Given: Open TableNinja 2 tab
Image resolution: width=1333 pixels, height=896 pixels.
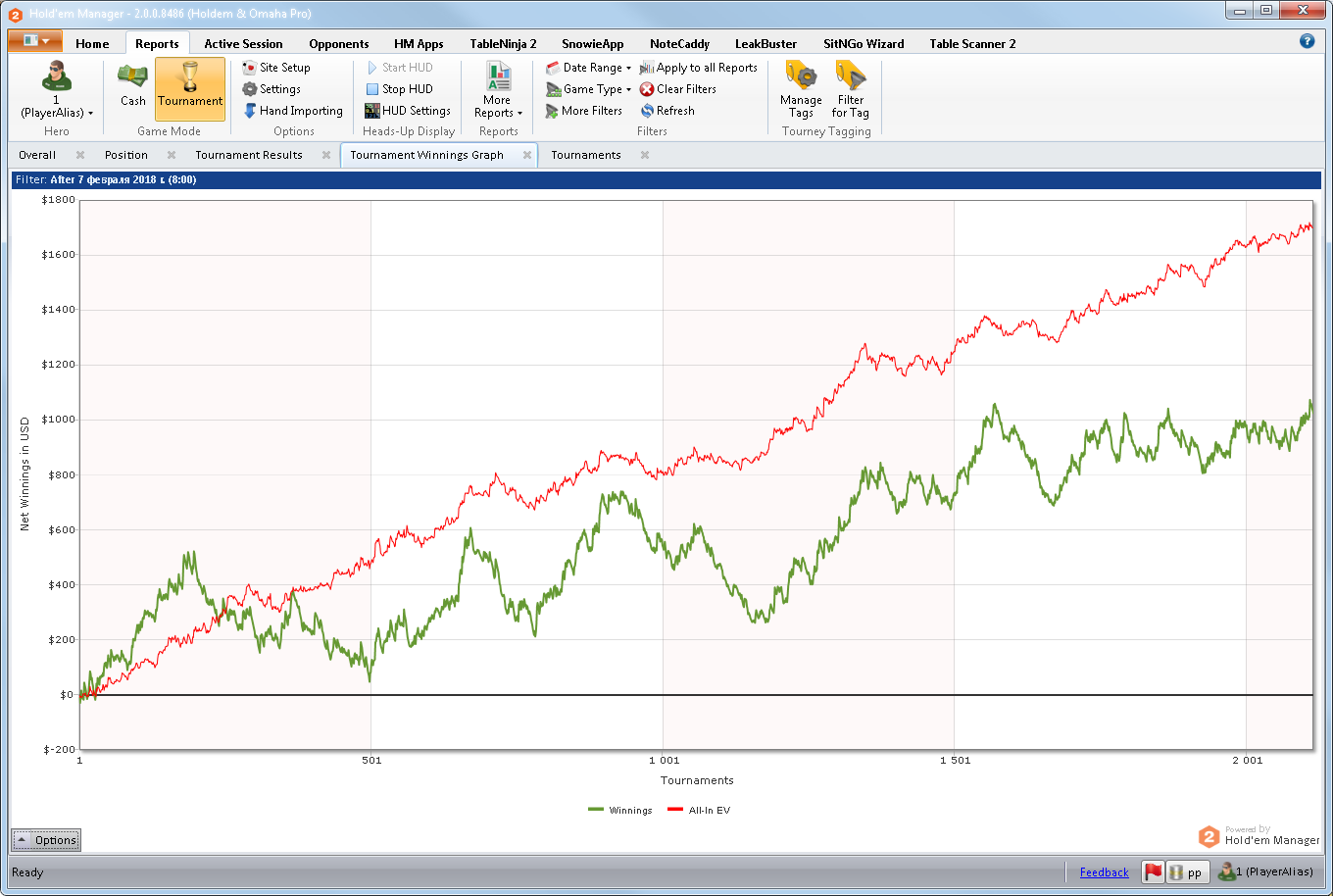Looking at the screenshot, I should click(503, 43).
